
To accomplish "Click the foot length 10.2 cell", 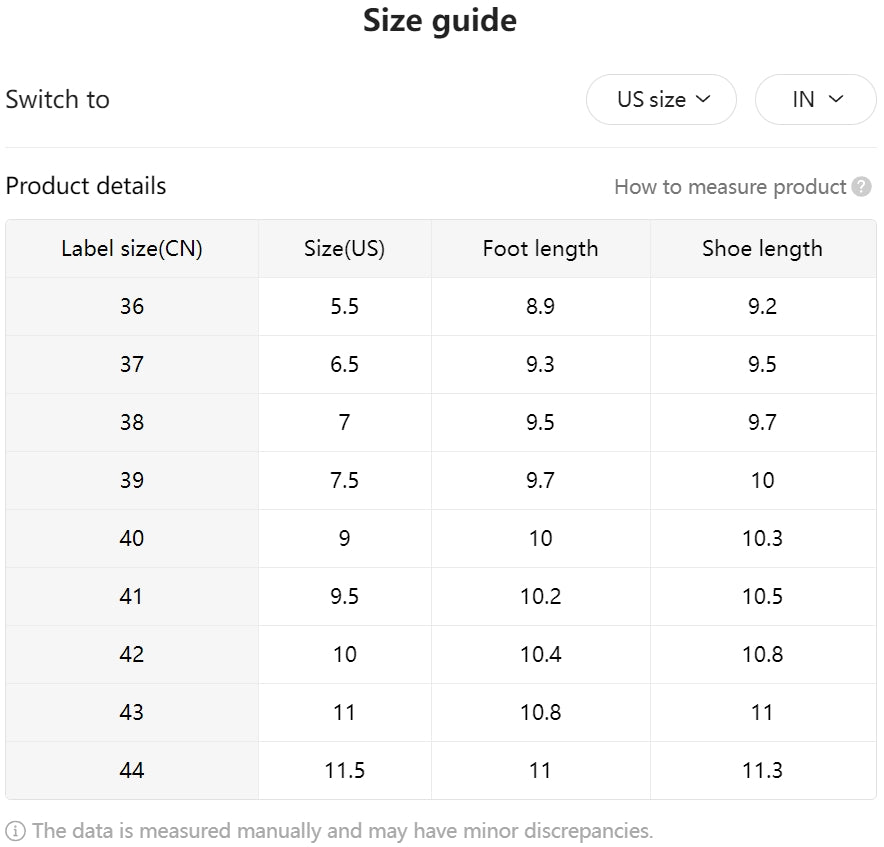I will click(x=540, y=597).
